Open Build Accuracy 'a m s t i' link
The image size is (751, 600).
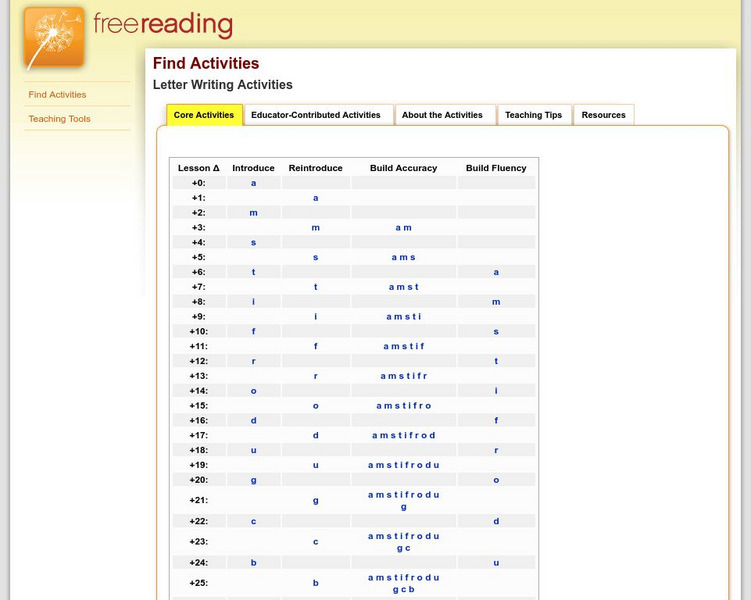tap(404, 317)
